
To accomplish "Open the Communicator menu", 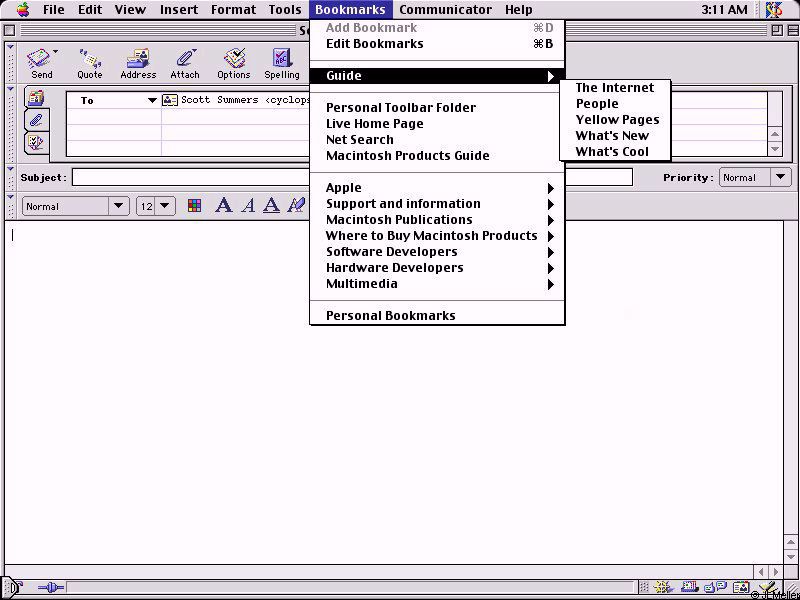I will click(x=445, y=10).
